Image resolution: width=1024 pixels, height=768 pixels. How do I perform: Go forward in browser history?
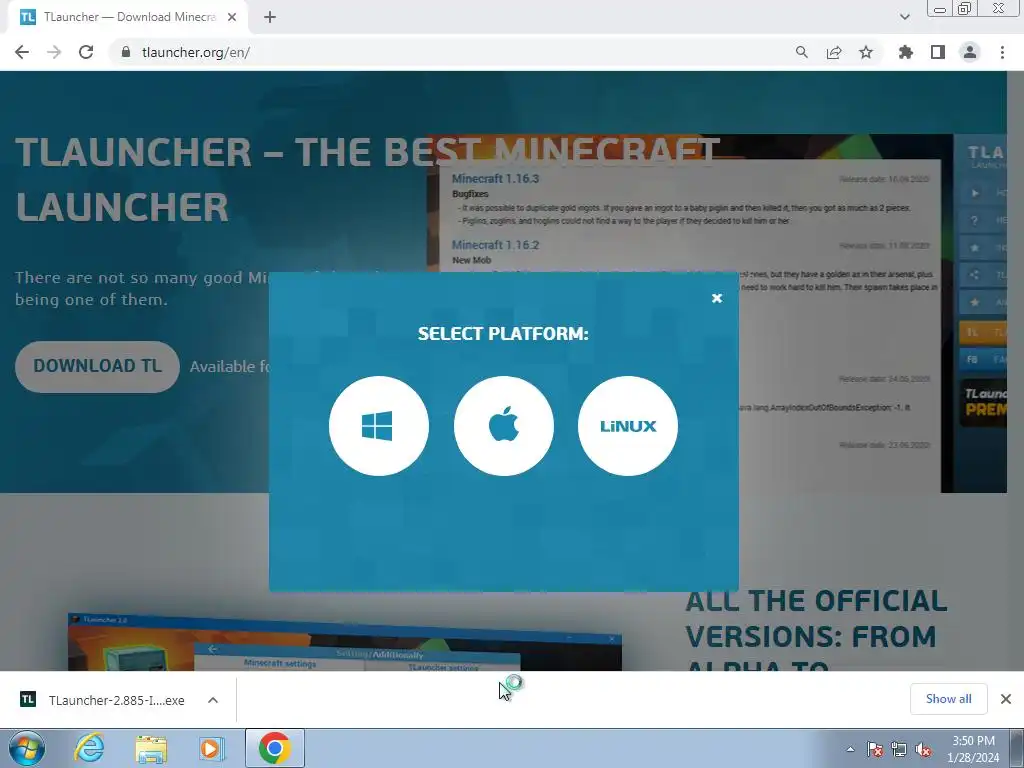tap(54, 52)
